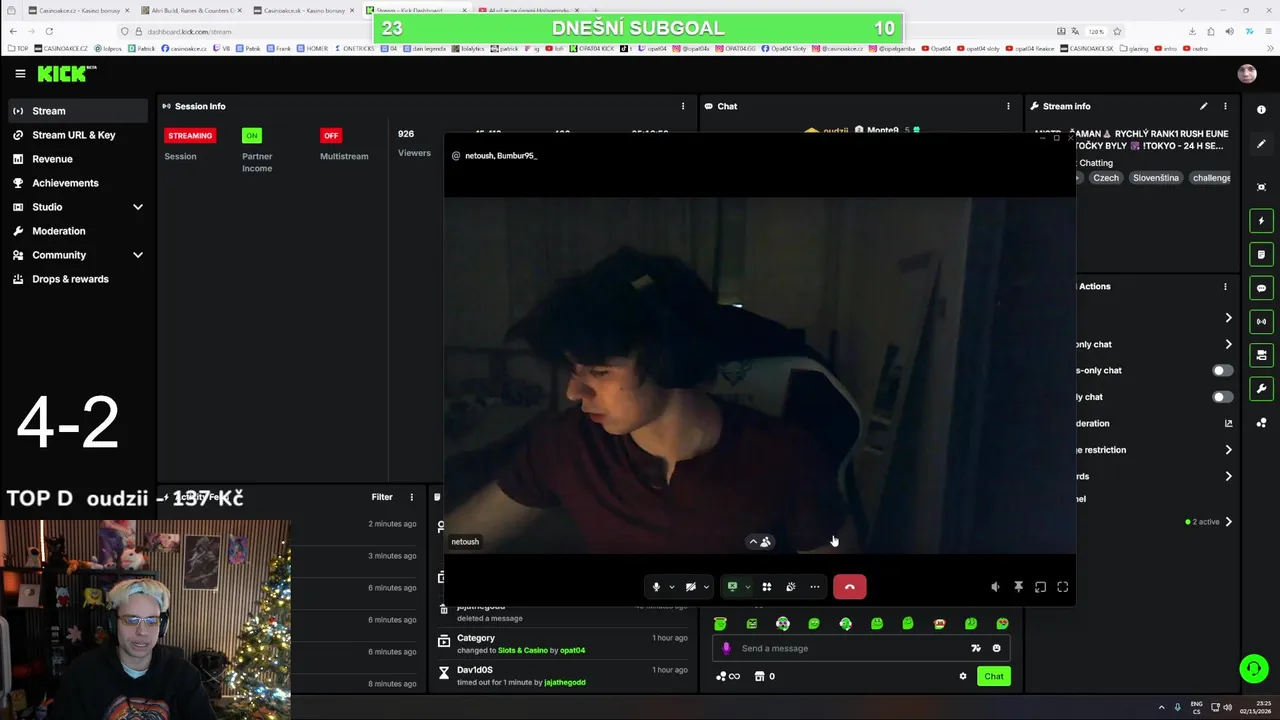Viewport: 1280px width, 720px height.
Task: Open the Moderation sidebar item
Action: pyautogui.click(x=78, y=231)
